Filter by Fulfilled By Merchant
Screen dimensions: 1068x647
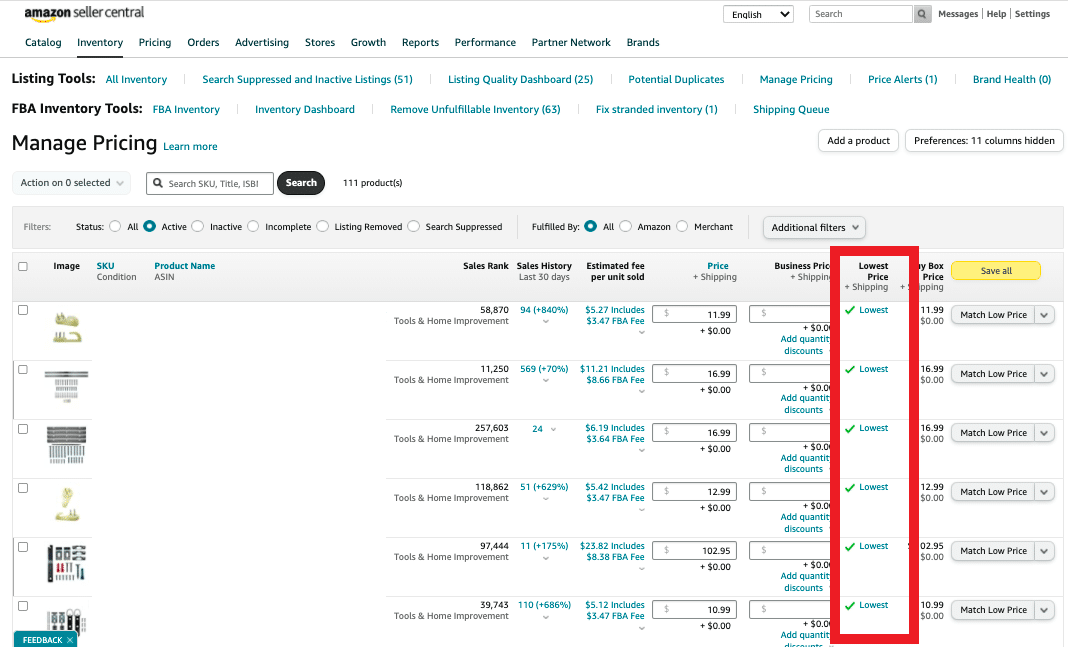click(x=682, y=226)
